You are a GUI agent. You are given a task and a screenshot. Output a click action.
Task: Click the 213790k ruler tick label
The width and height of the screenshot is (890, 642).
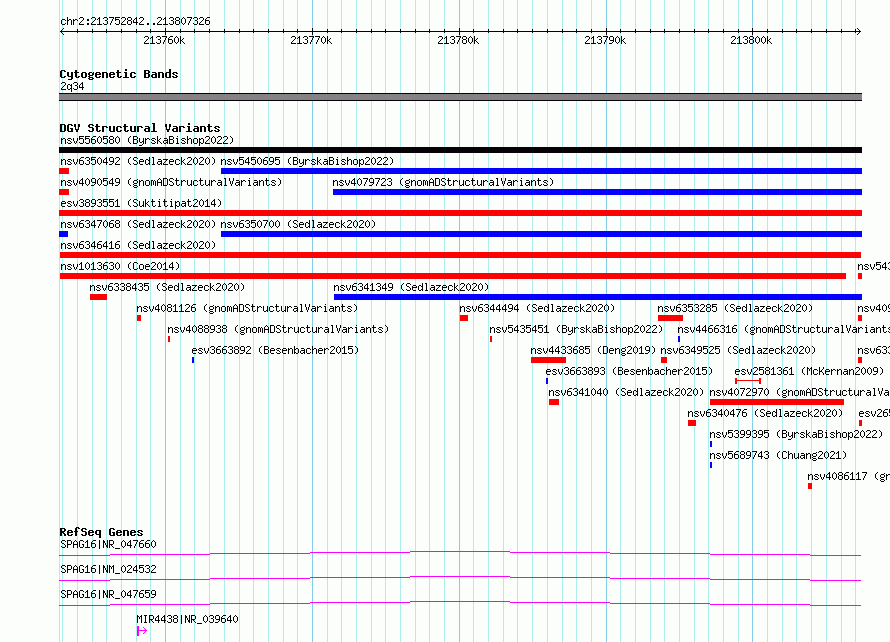[605, 40]
